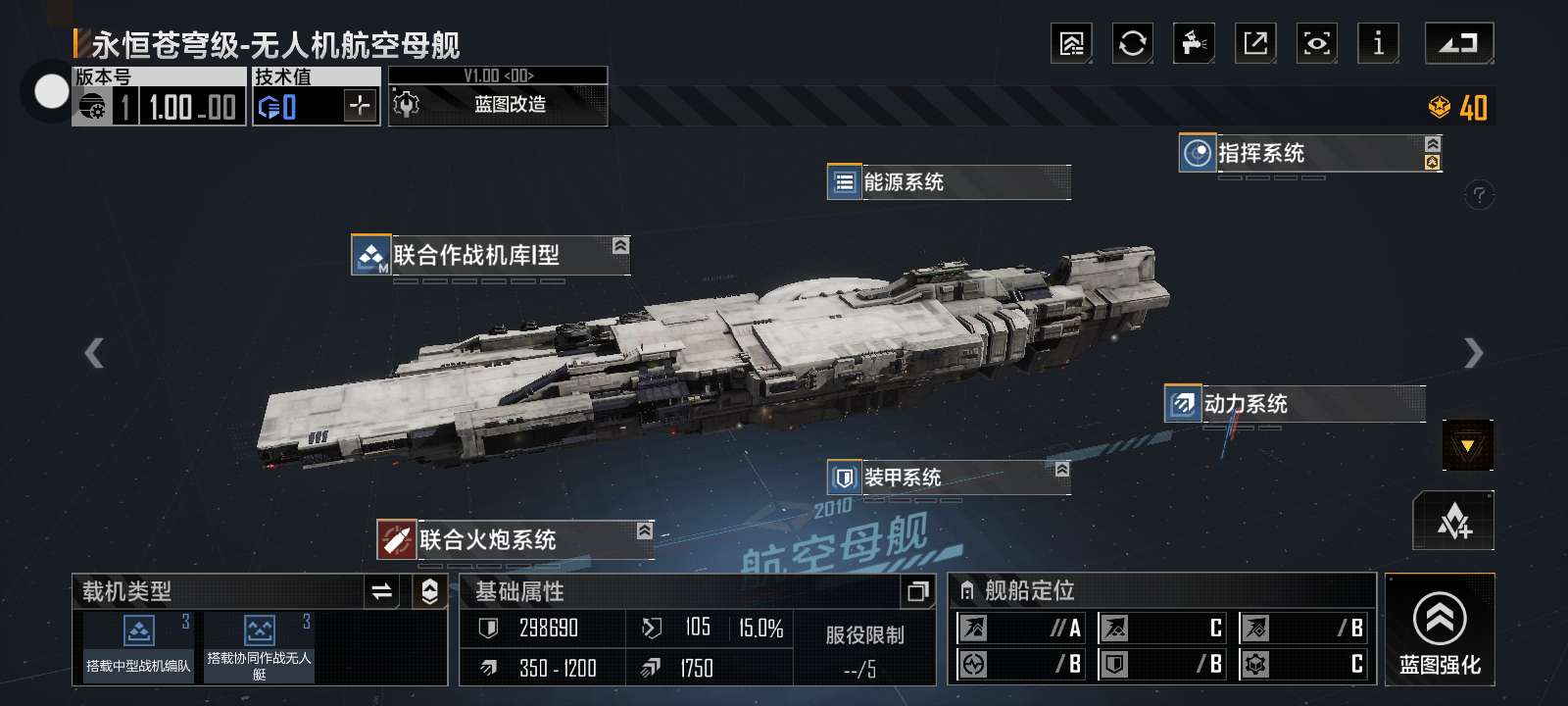1568x706 pixels.
Task: Open the orange triangle dropdown on right
Action: click(x=1467, y=446)
